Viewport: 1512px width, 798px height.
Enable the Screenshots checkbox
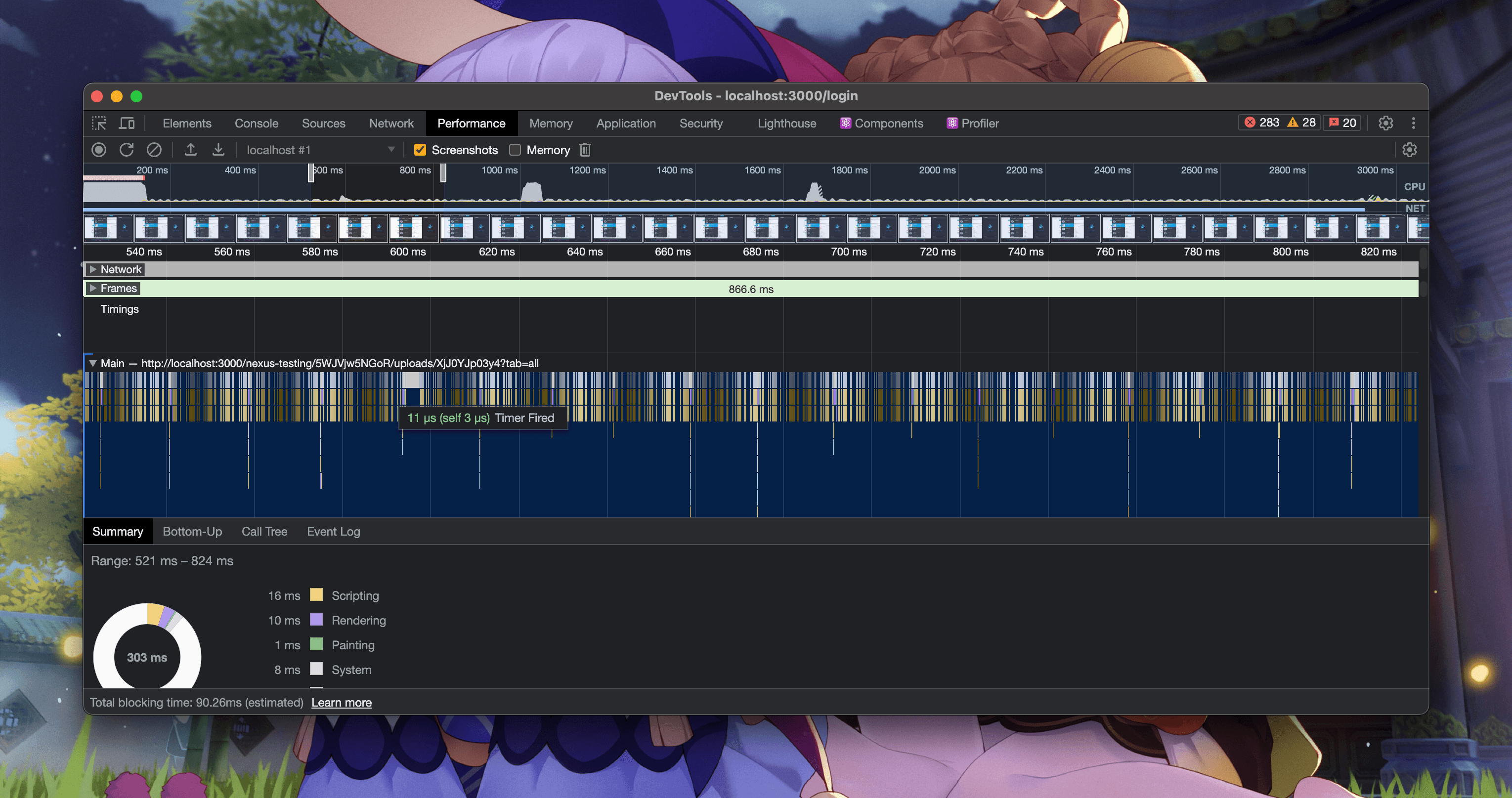420,150
